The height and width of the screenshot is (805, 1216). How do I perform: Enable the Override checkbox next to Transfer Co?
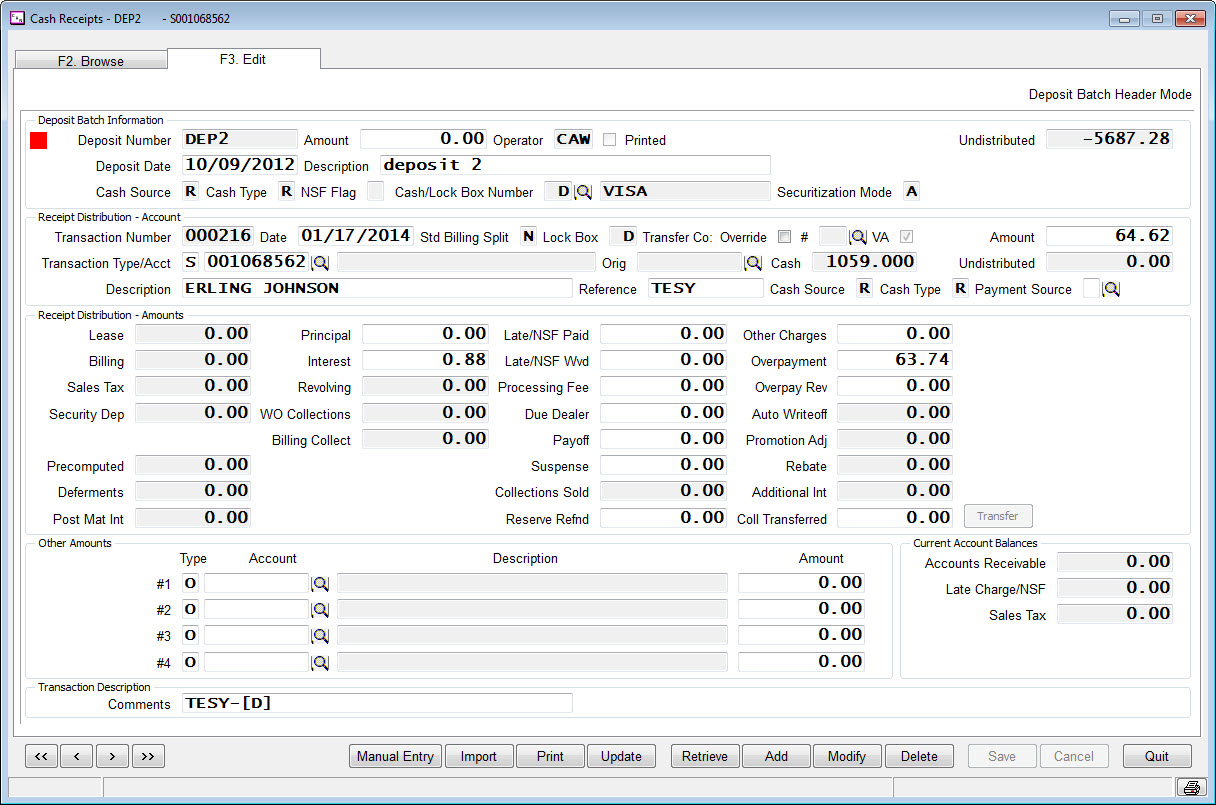(x=784, y=236)
